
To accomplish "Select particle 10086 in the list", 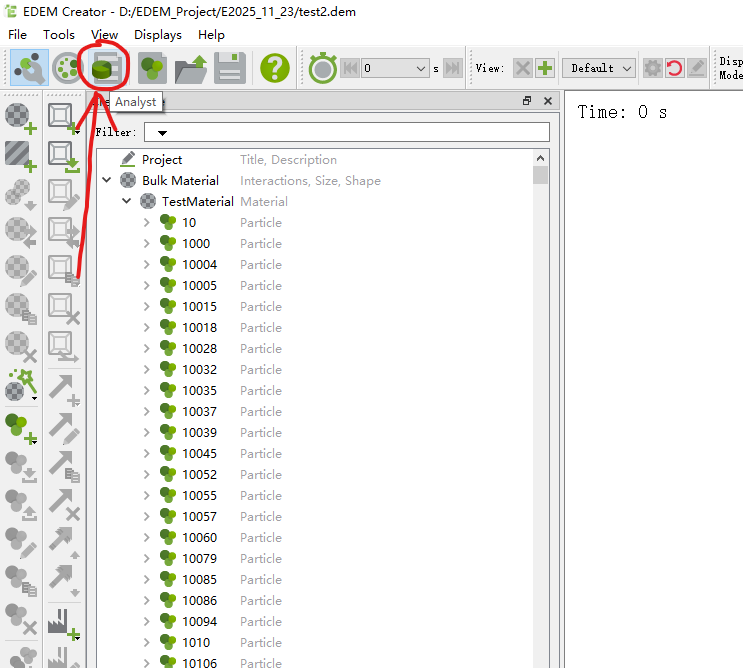I will [199, 601].
